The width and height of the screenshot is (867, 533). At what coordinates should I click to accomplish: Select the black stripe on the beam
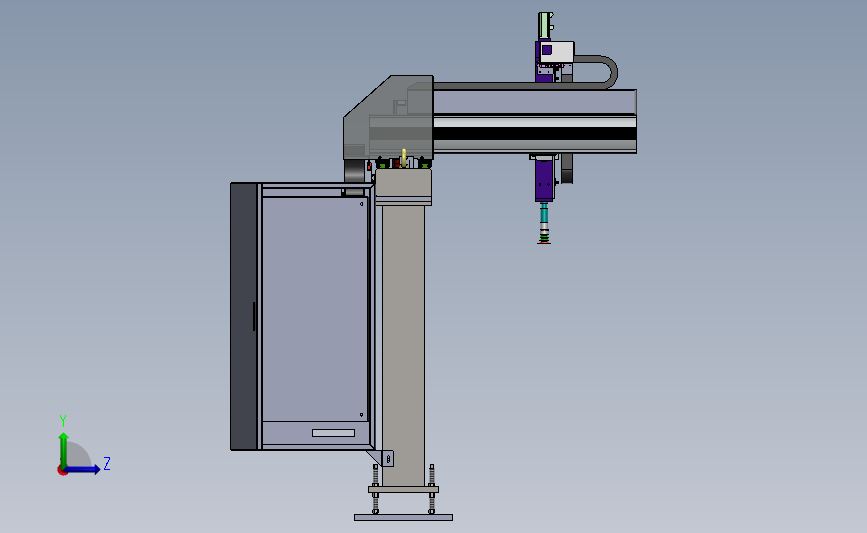[x=535, y=134]
